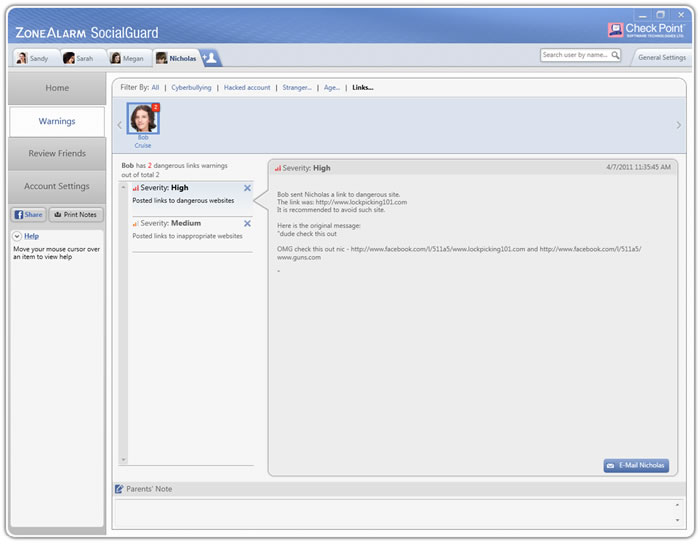
Task: Switch to Megan's tab
Action: tap(128, 58)
